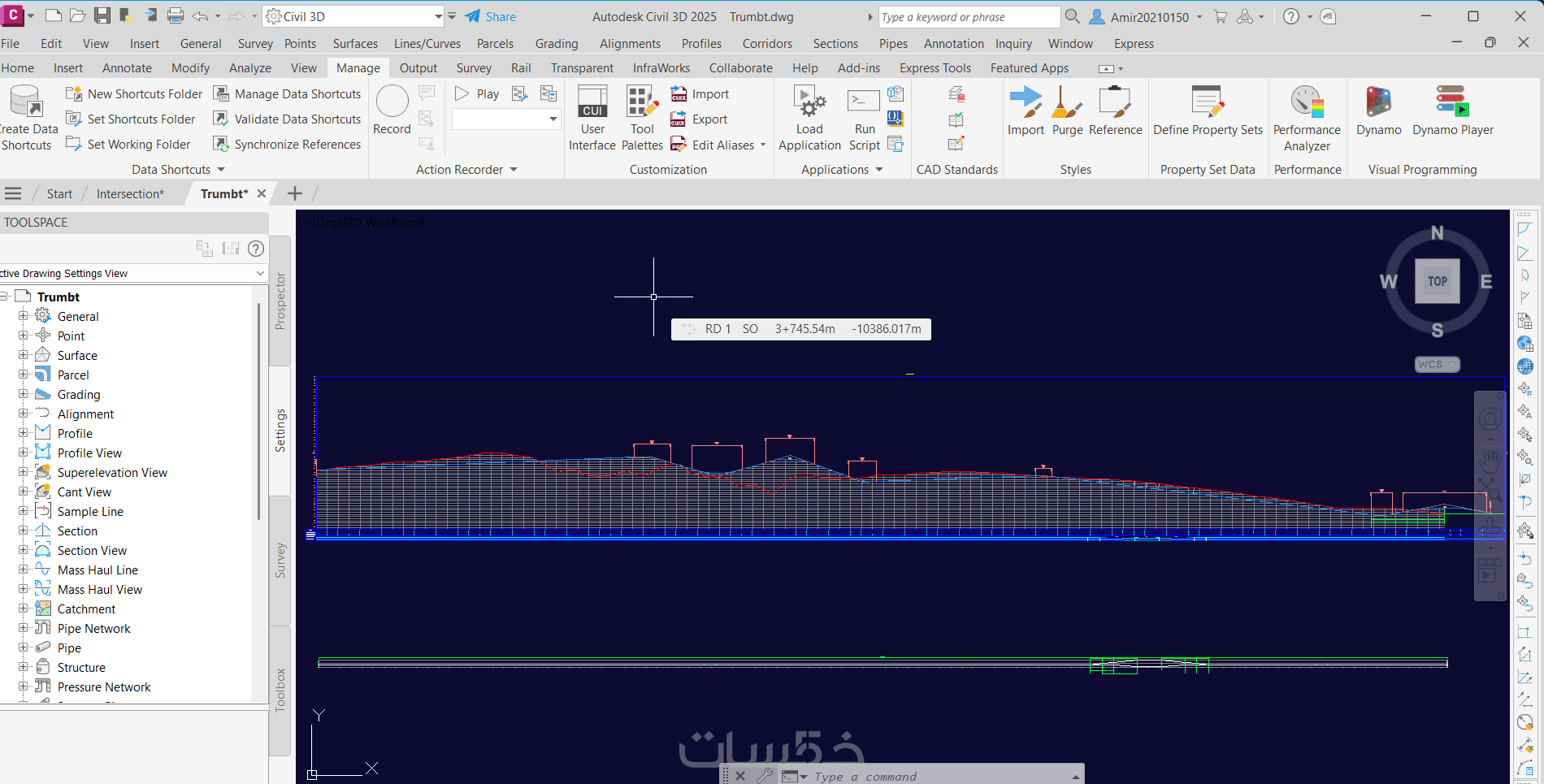Expand the Alignment settings node
Image resolution: width=1544 pixels, height=784 pixels.
[24, 414]
